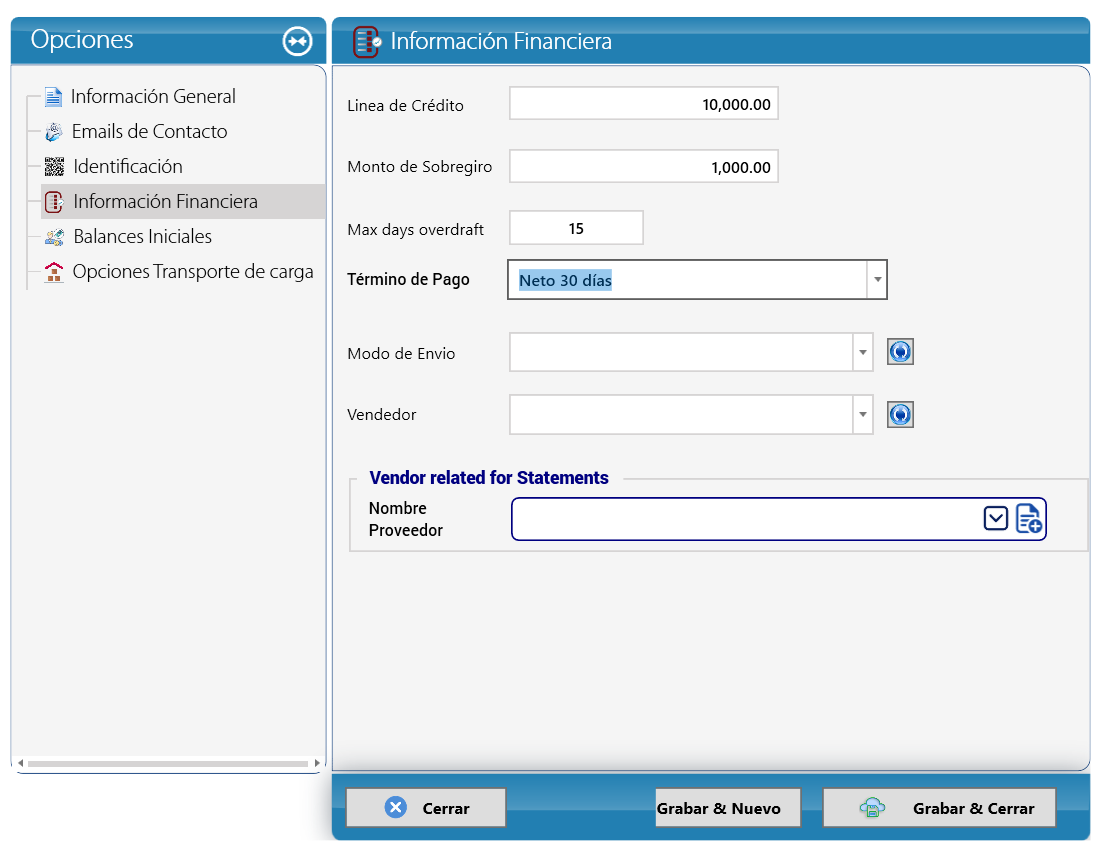This screenshot has width=1110, height=850.
Task: Select Información General in the options tree
Action: point(153,96)
